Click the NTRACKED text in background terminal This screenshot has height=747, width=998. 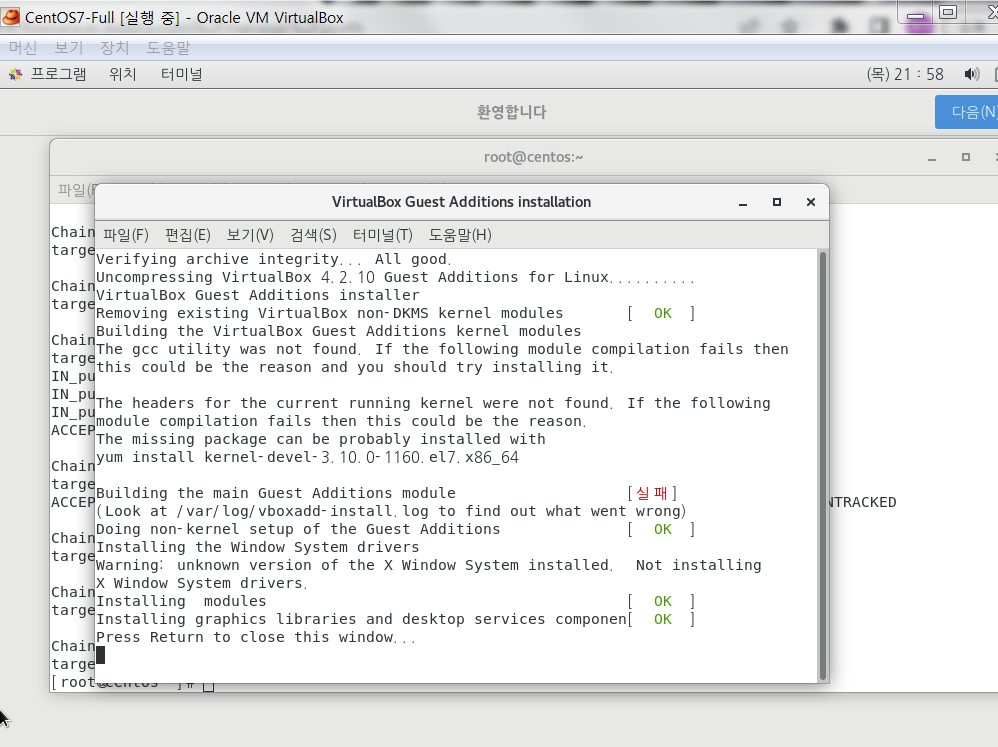[862, 503]
